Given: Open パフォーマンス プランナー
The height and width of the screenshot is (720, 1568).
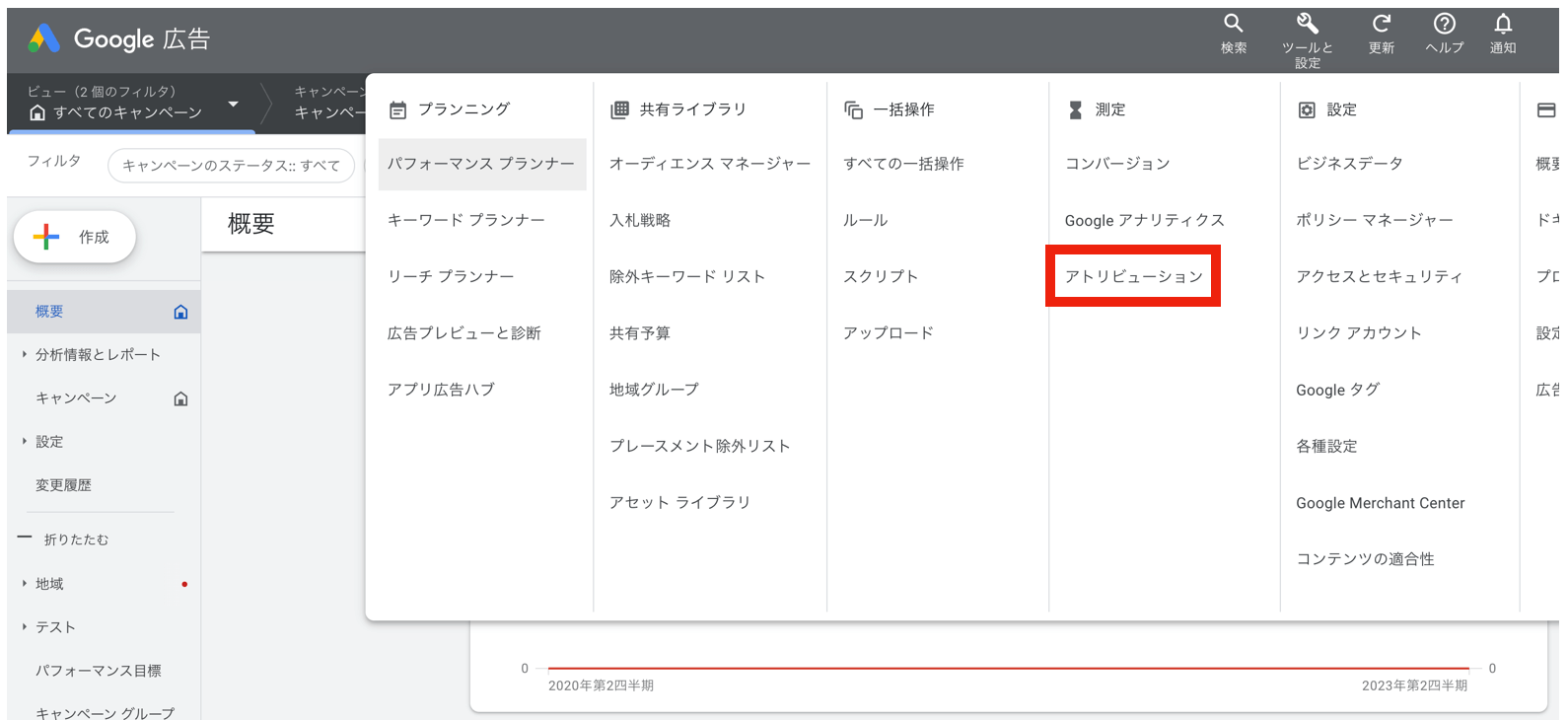Looking at the screenshot, I should click(x=482, y=164).
